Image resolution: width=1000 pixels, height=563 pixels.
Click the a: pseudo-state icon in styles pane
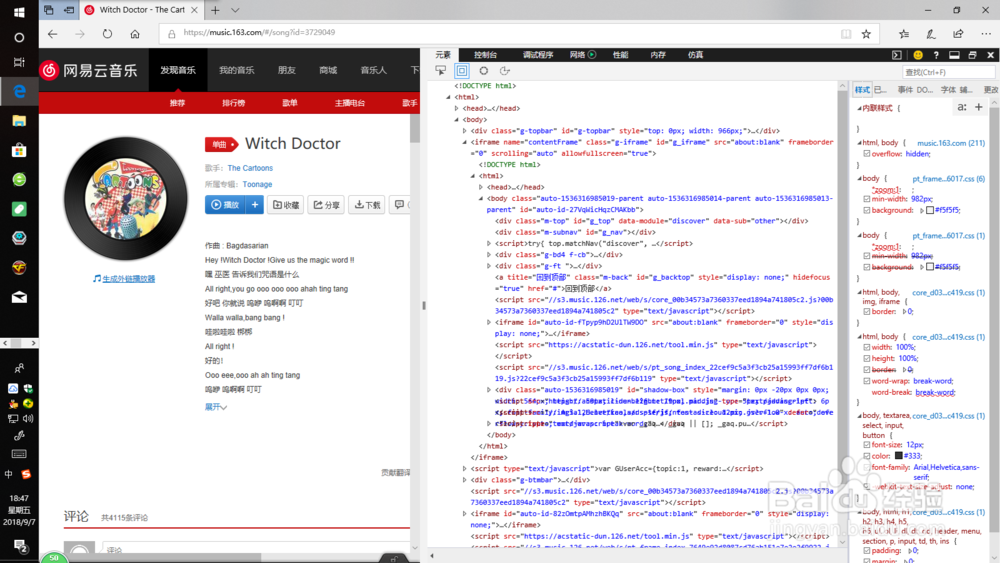962,107
